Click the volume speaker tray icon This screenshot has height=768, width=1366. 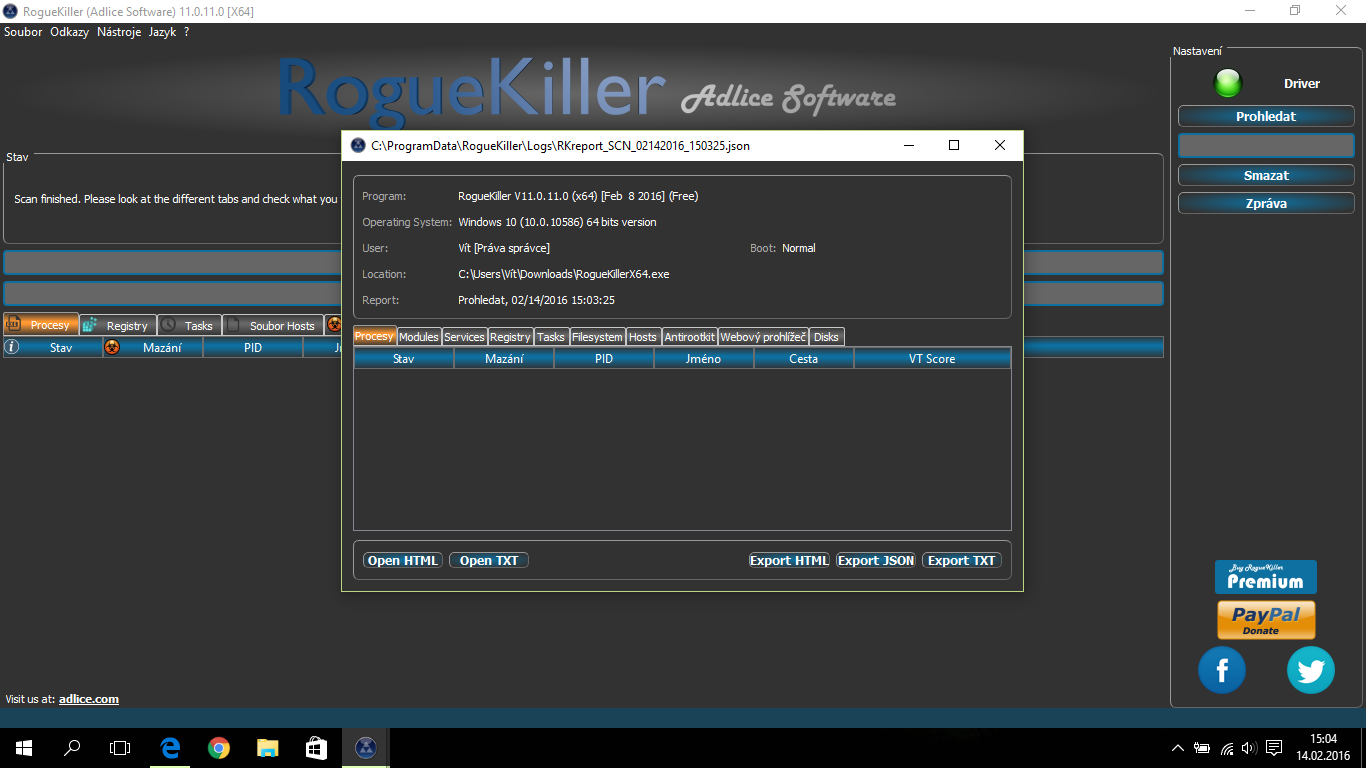(1248, 748)
